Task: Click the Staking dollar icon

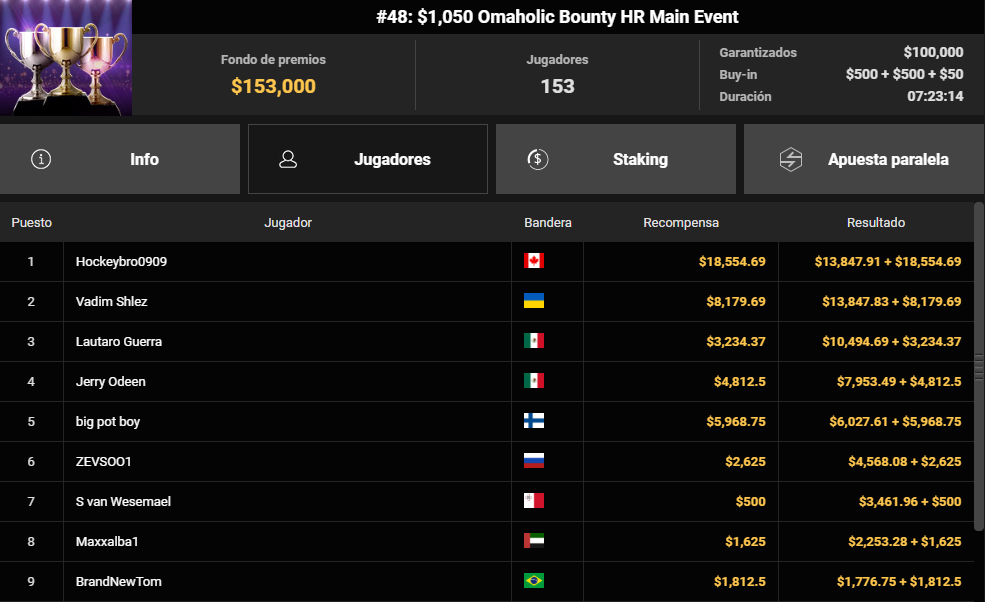Action: tap(537, 159)
